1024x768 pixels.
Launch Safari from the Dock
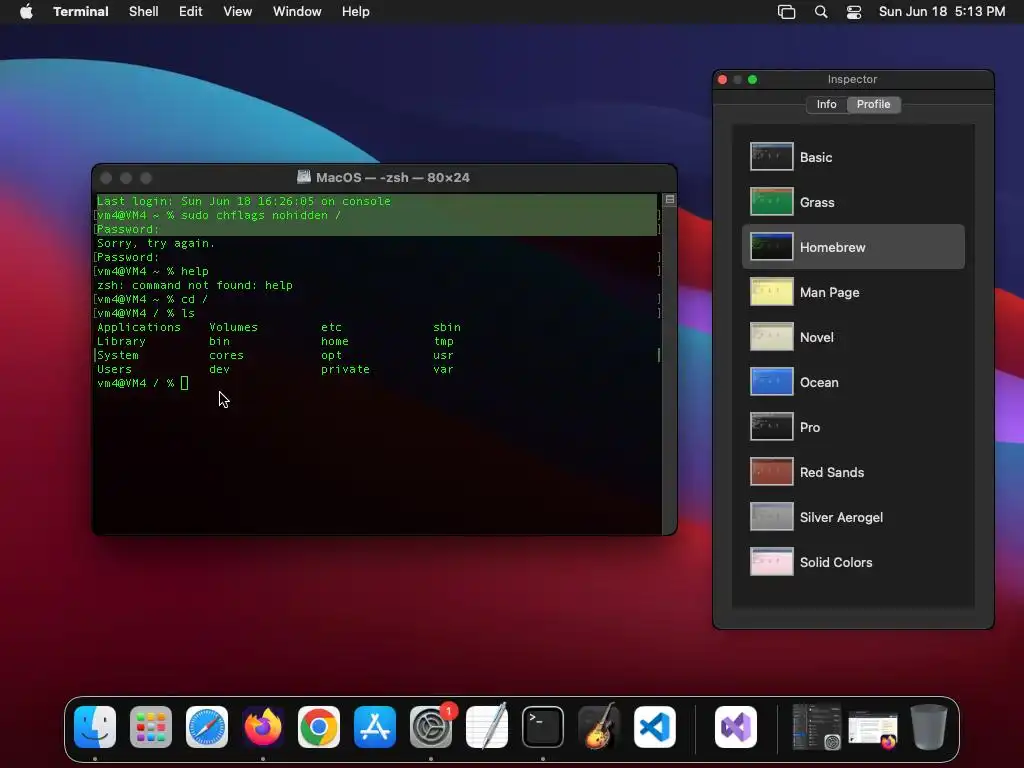(x=207, y=727)
